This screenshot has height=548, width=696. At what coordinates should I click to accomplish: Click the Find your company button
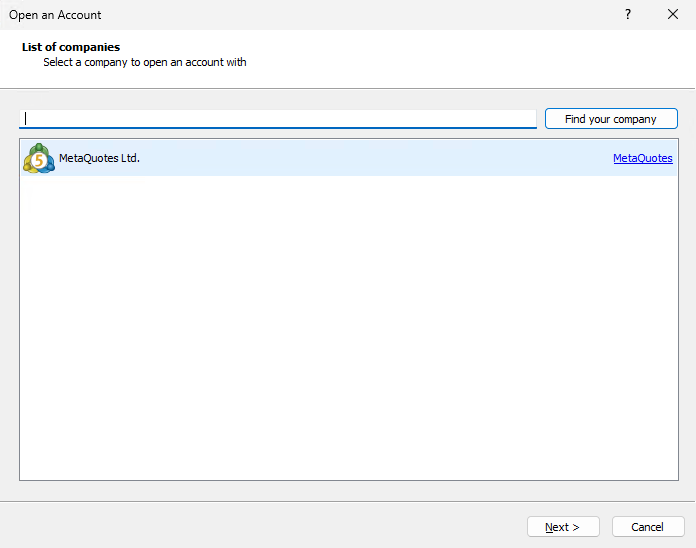tap(611, 118)
